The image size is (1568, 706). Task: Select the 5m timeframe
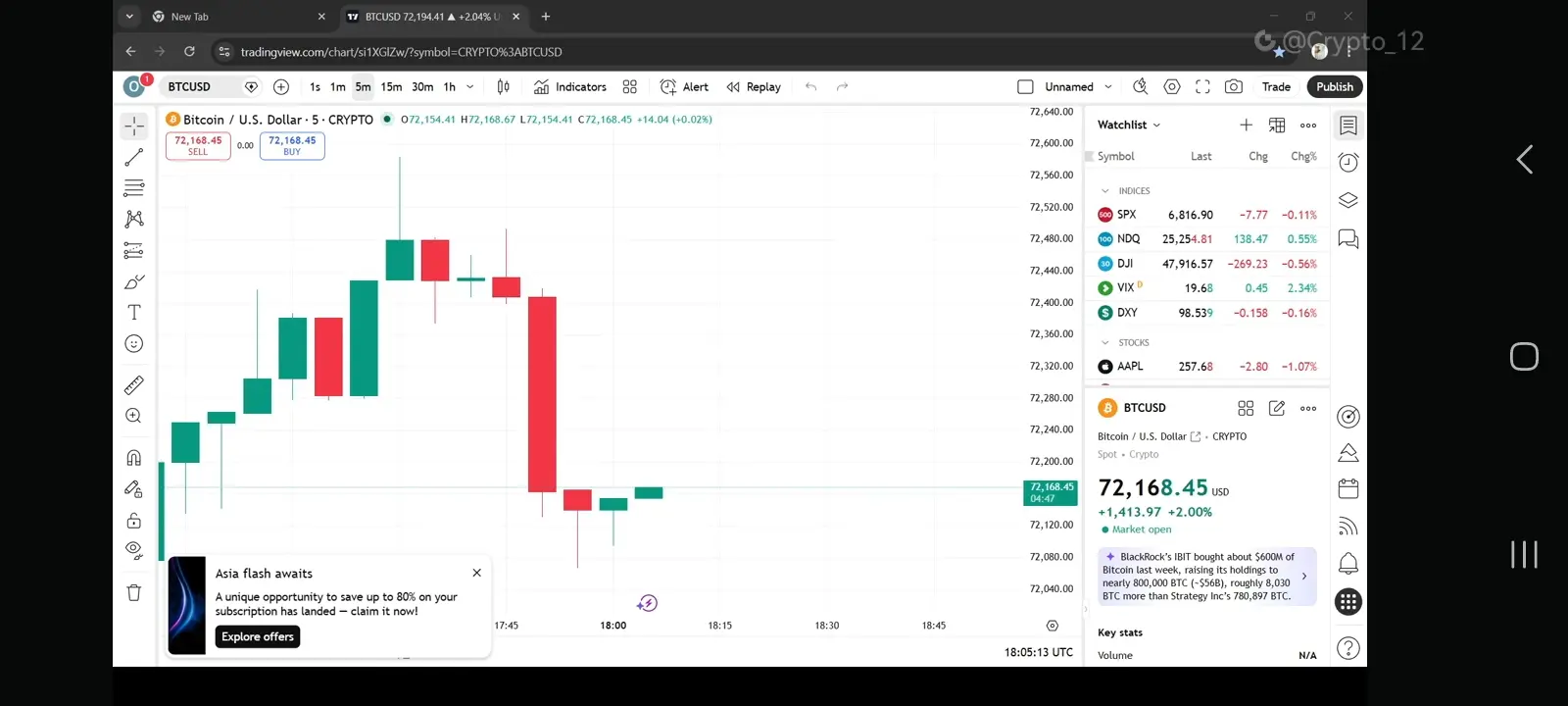coord(363,87)
